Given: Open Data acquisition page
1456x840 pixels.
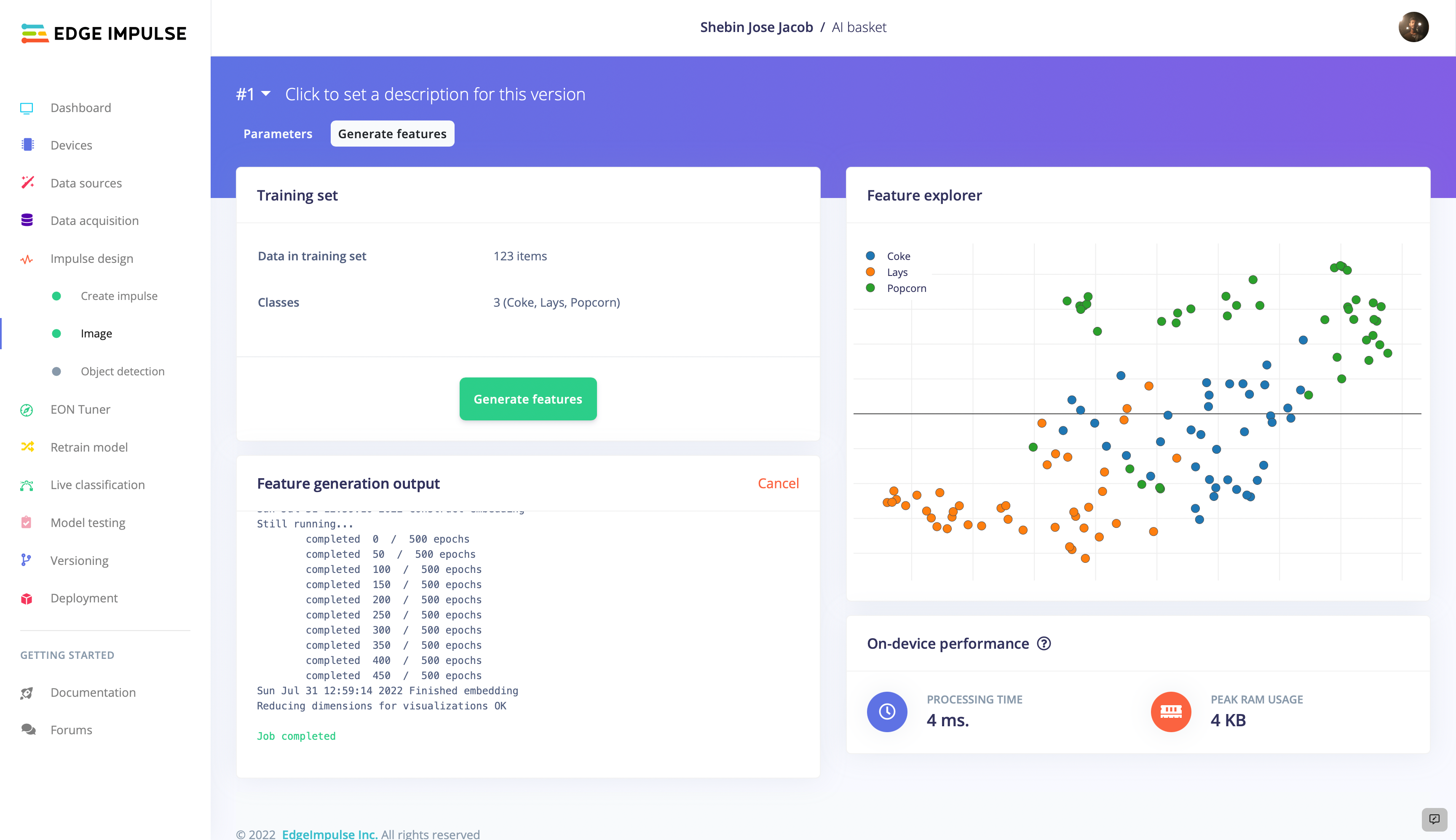Looking at the screenshot, I should pos(95,221).
